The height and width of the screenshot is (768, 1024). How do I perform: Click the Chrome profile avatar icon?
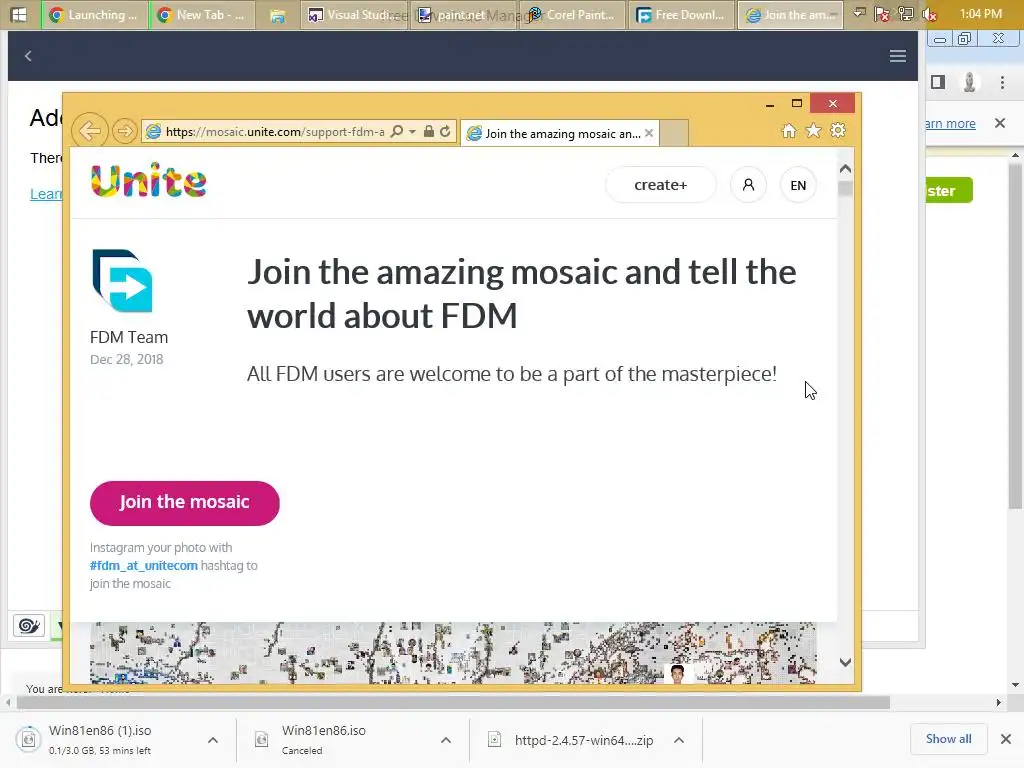tap(970, 82)
